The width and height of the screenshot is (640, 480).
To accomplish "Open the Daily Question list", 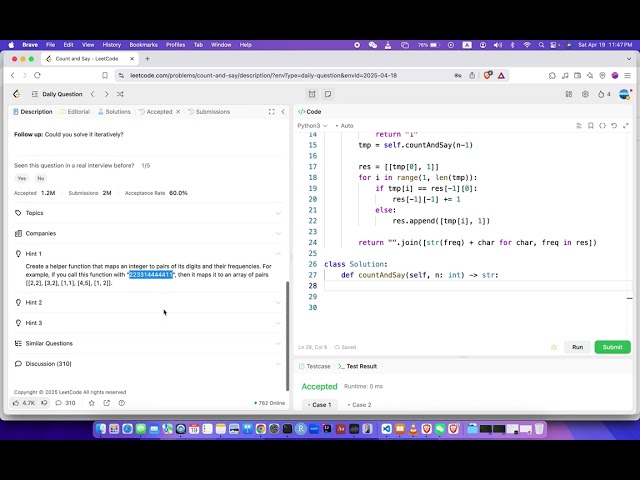I will [57, 94].
